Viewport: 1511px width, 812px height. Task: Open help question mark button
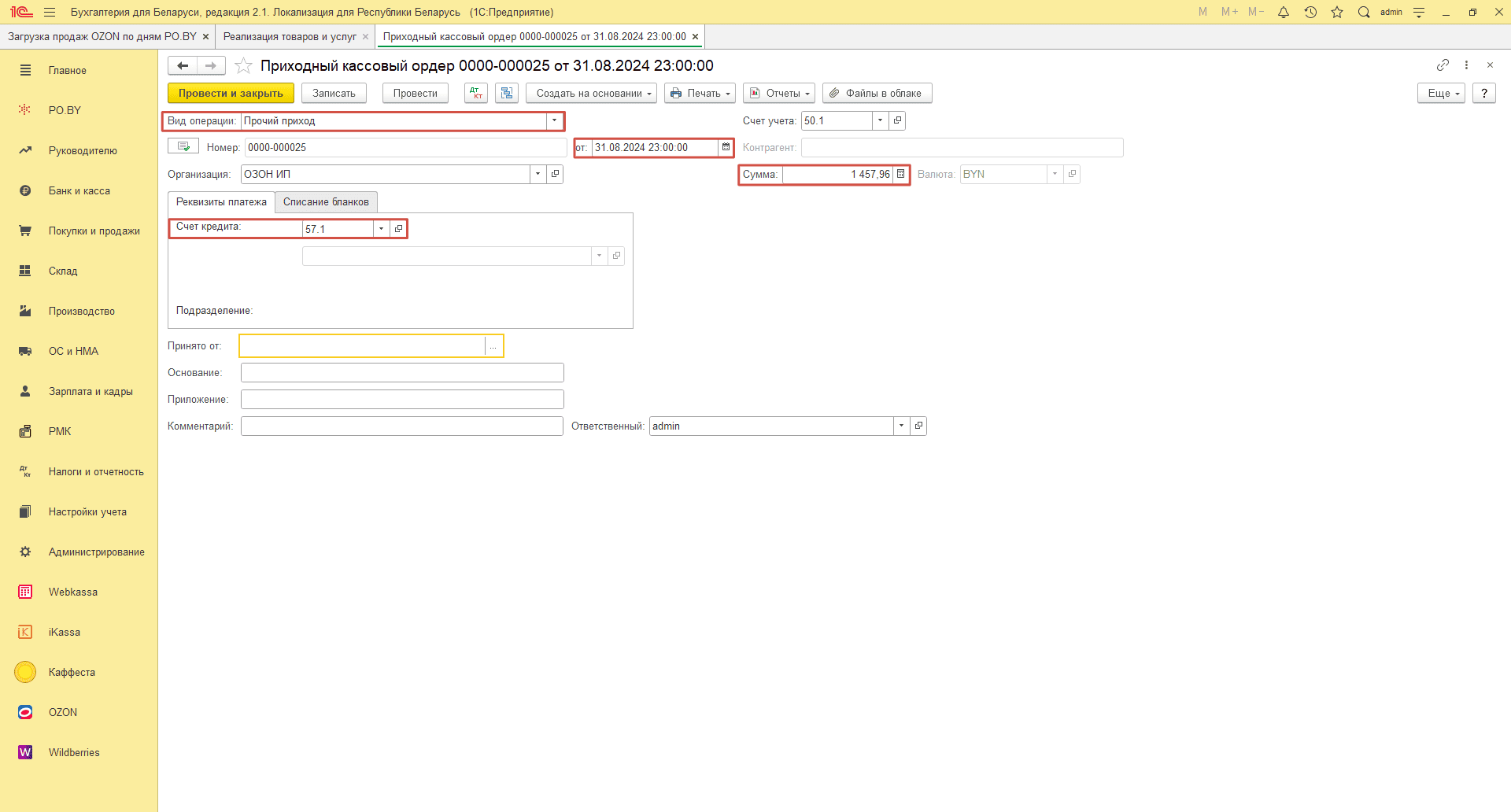coord(1484,93)
